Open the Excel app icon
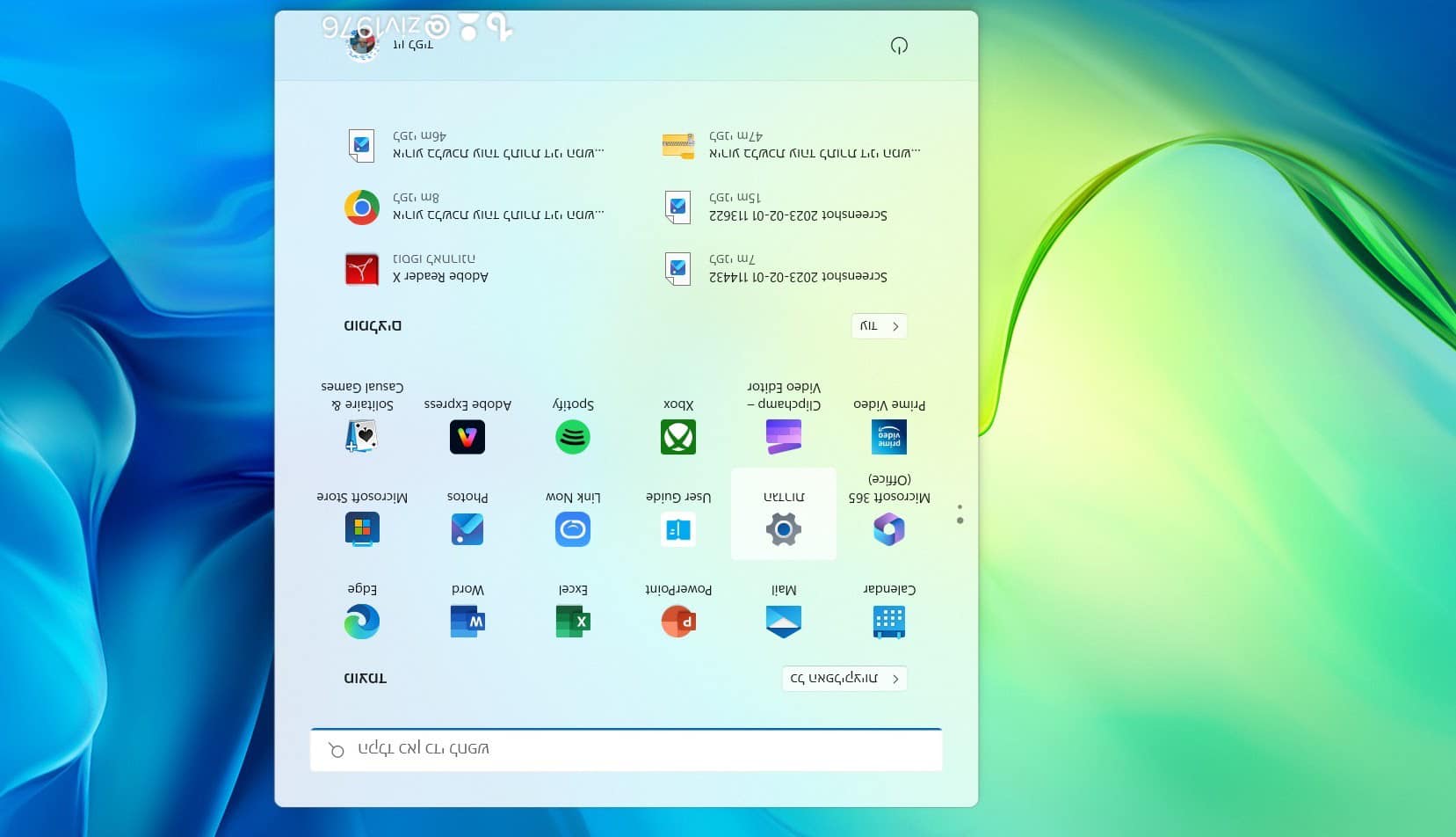Image resolution: width=1456 pixels, height=837 pixels. click(x=573, y=620)
